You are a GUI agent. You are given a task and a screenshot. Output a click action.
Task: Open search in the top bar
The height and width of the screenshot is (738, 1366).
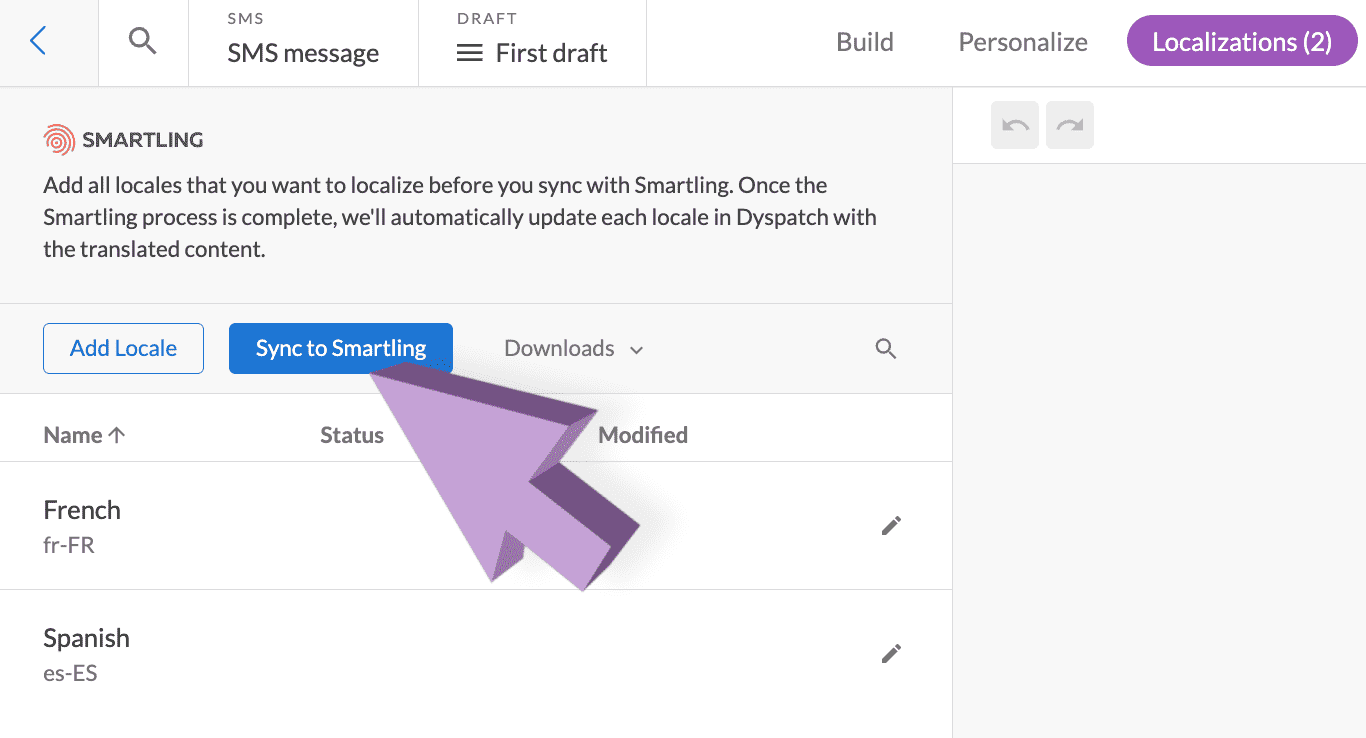pos(143,42)
